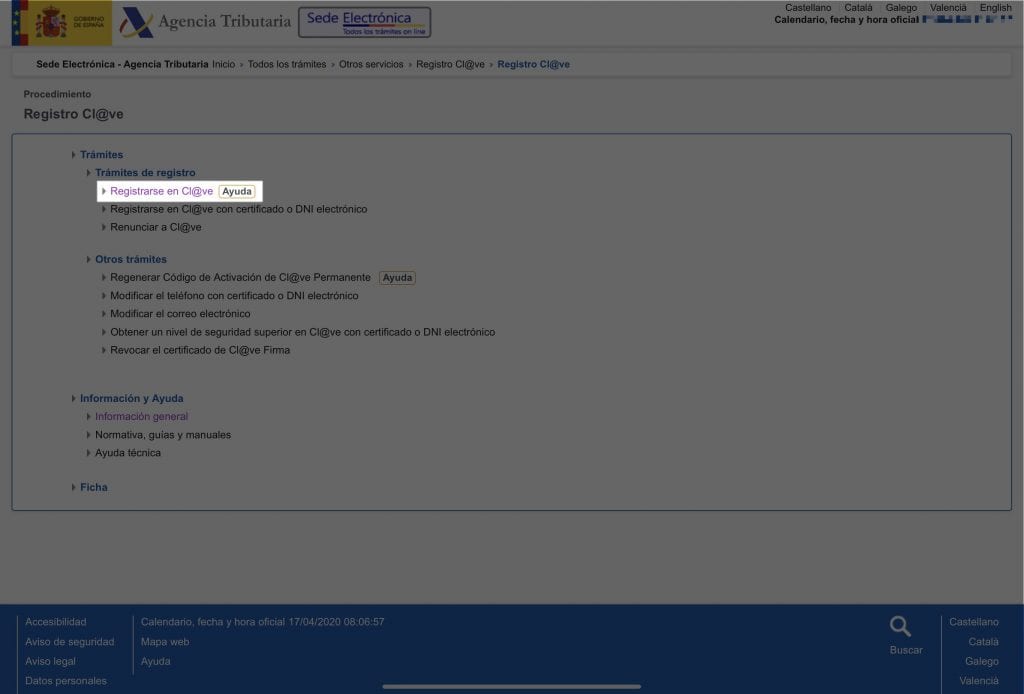Open the Sede Electrónica banner logo

(x=364, y=22)
